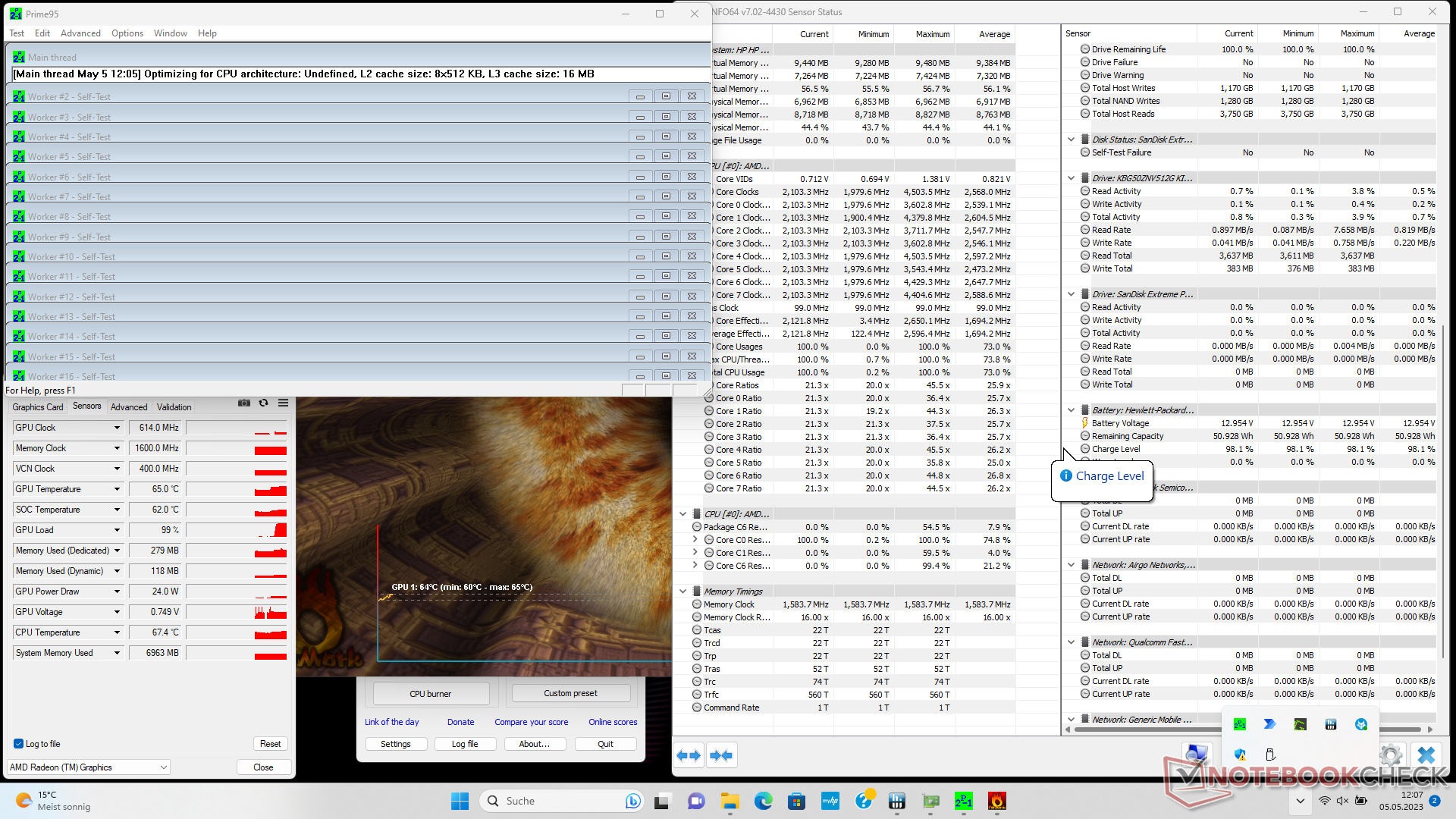Maximize Worker #5 Self-Test child window

pos(666,156)
